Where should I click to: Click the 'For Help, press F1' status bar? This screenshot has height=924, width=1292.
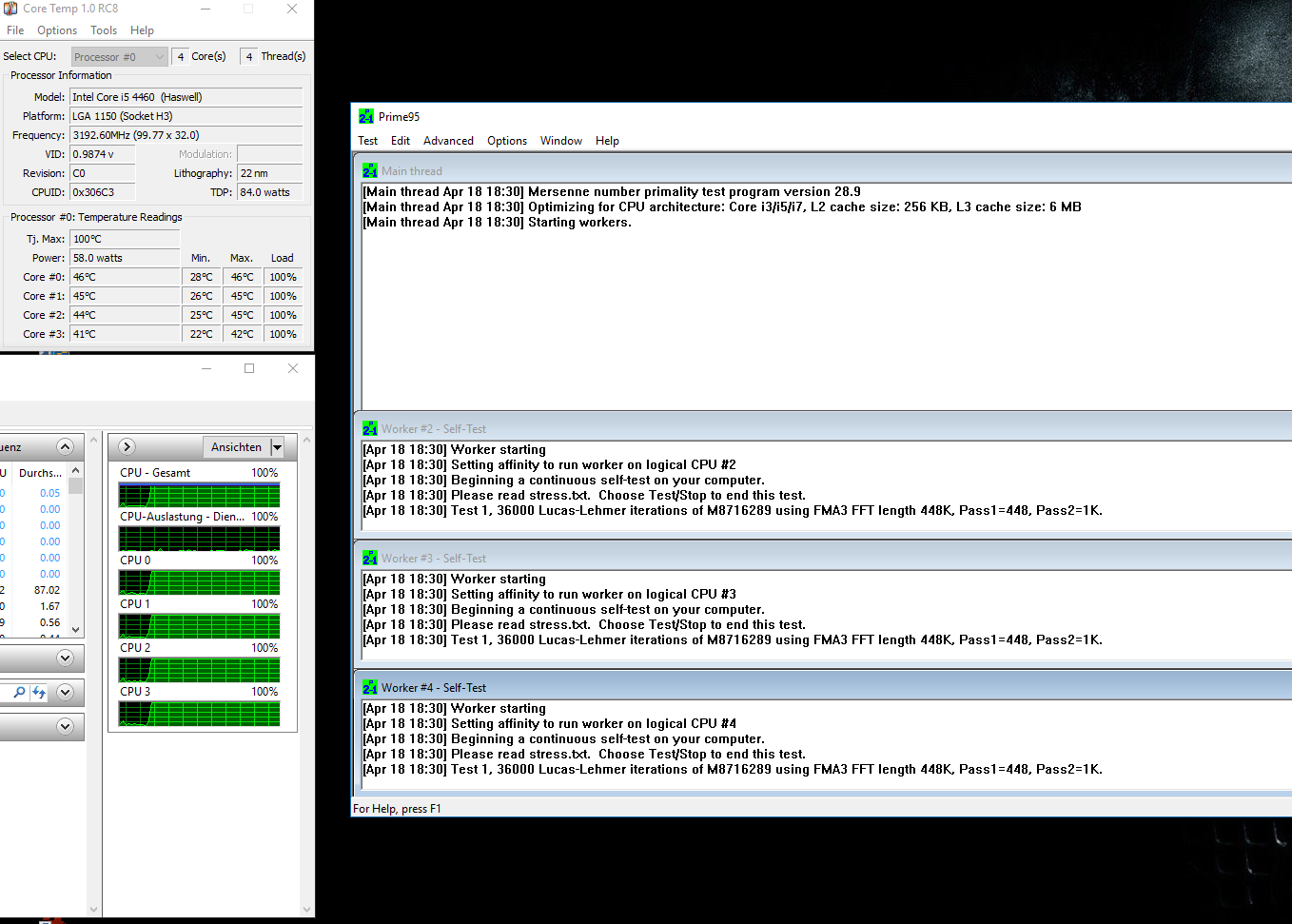coord(397,809)
